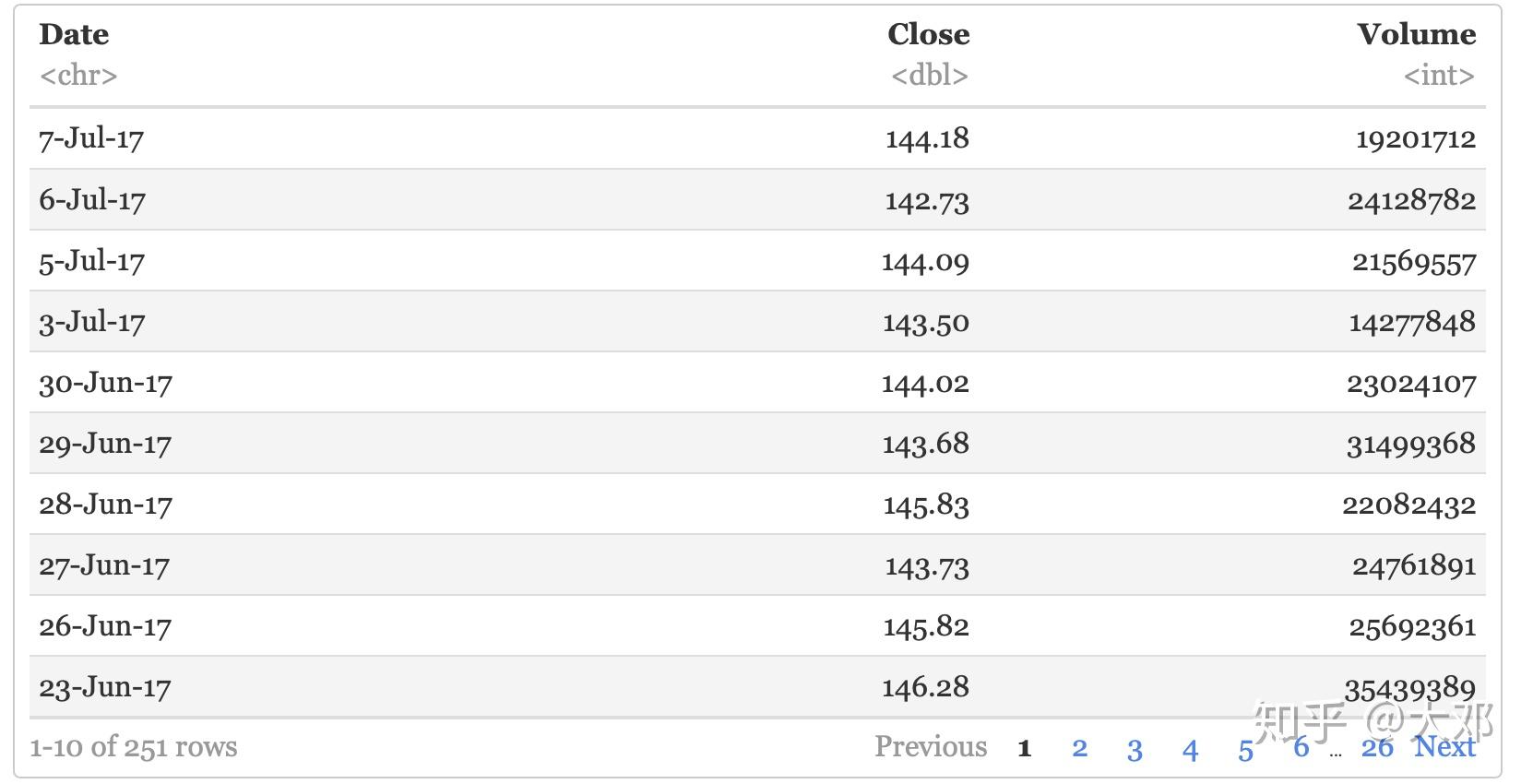Select the 23-Jun-17 row date

pos(104,687)
